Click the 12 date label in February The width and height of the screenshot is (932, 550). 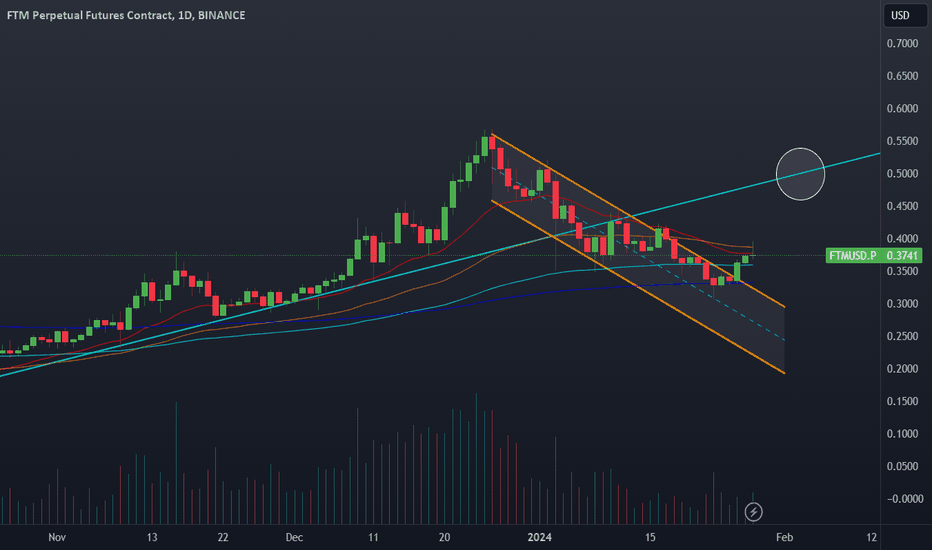pyautogui.click(x=871, y=538)
